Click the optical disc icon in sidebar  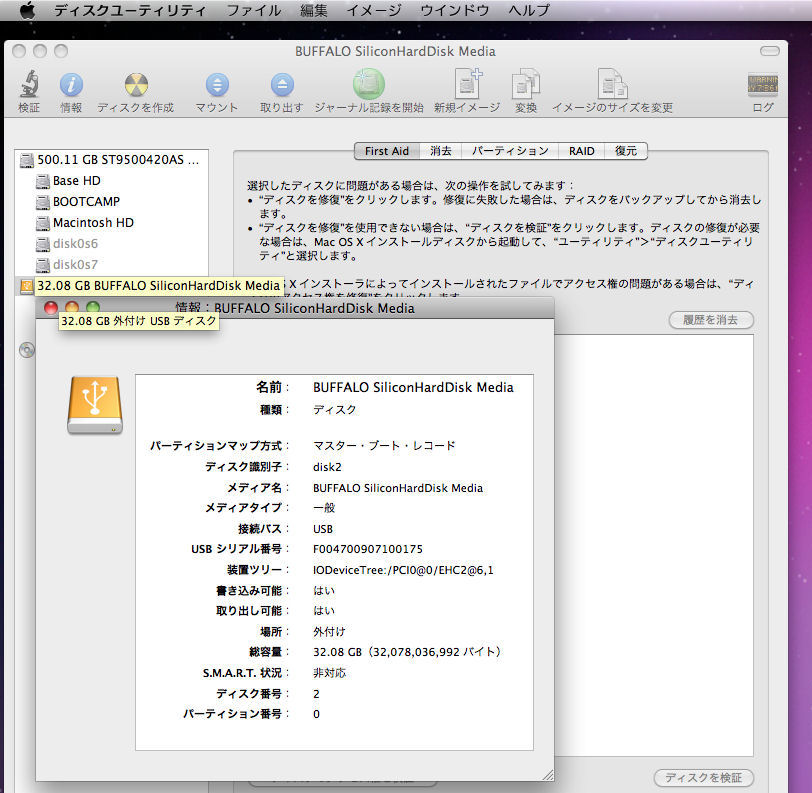[26, 350]
